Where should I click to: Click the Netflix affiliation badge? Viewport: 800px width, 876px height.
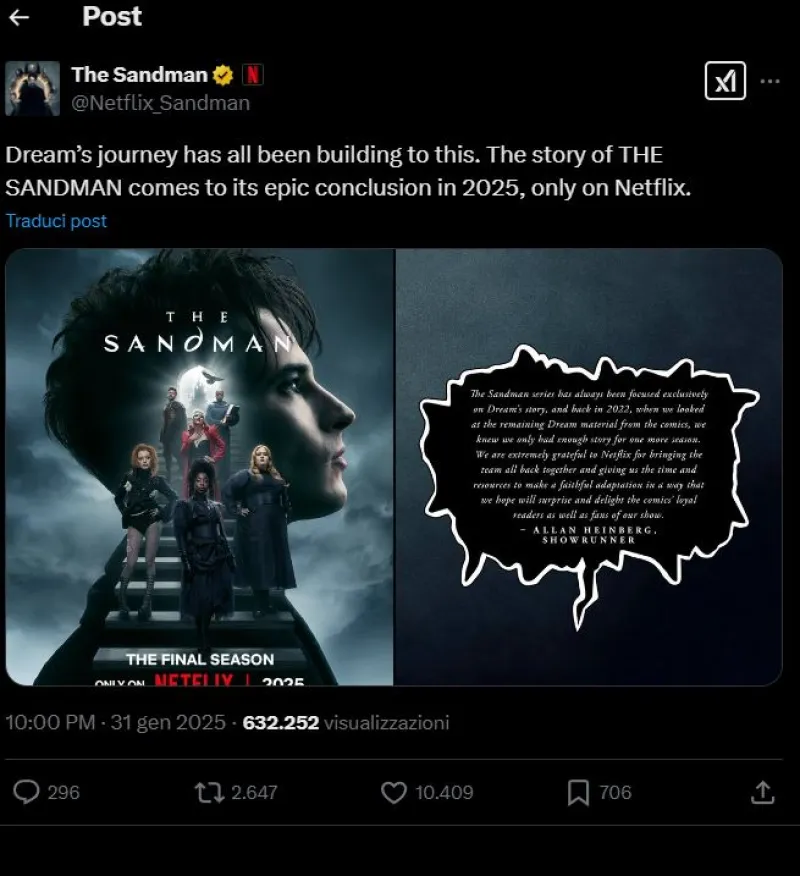(253, 74)
